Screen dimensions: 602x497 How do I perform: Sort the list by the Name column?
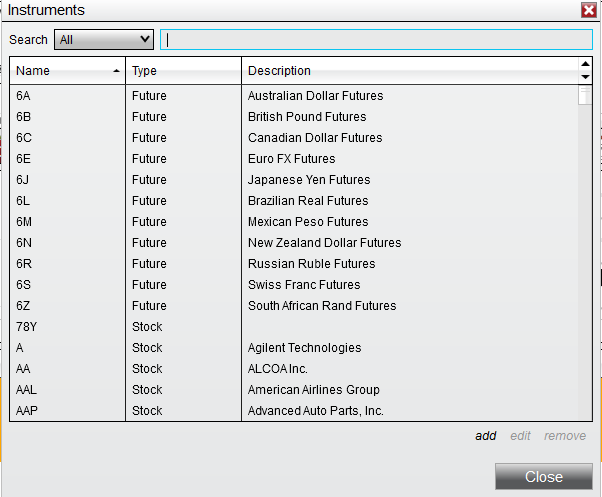(x=67, y=71)
